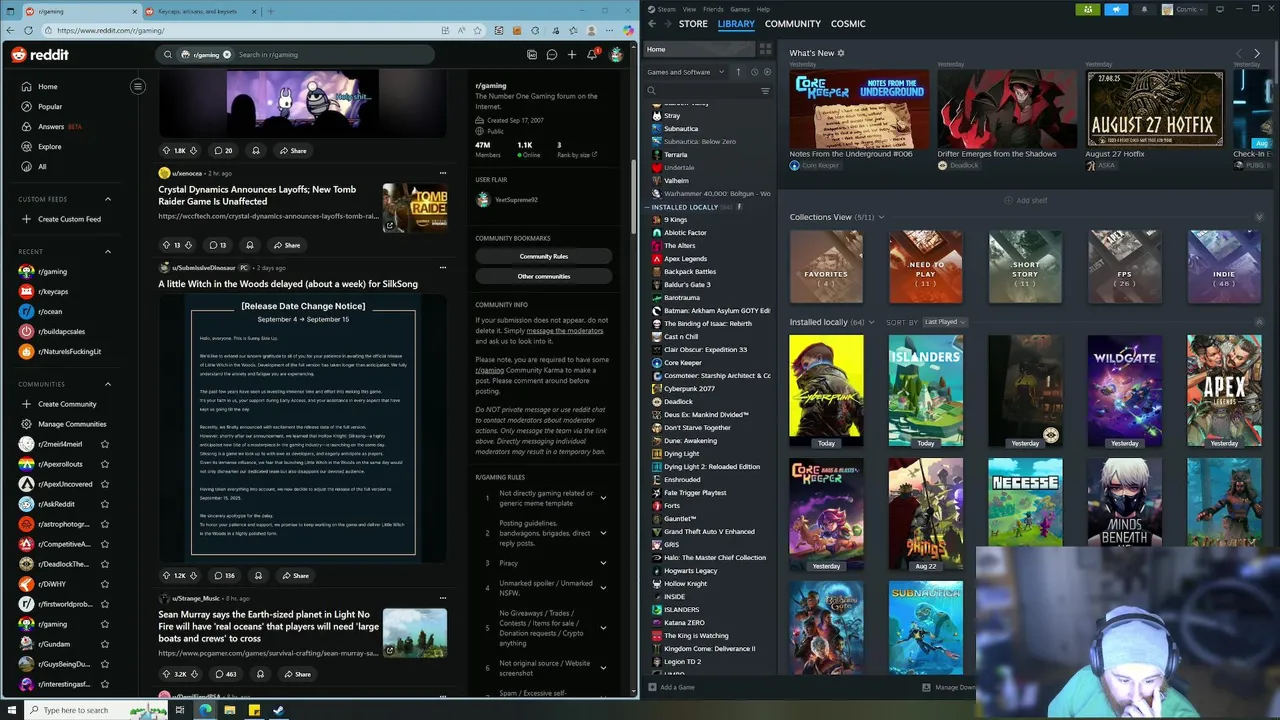Open What's New settings gear in Steam
1280x720 pixels.
click(841, 53)
